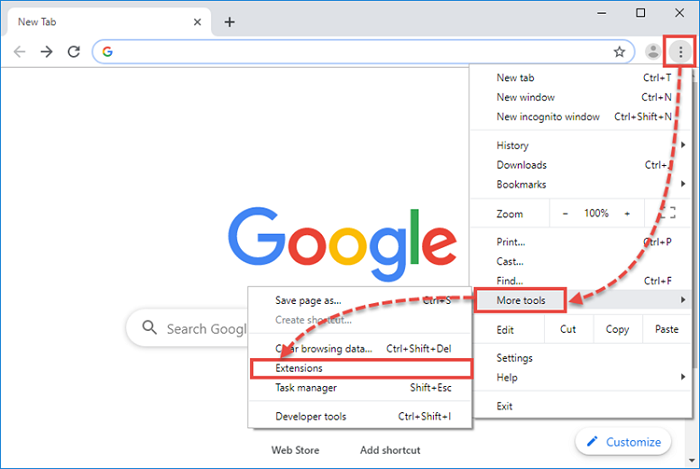Select New tab from the menu
The height and width of the screenshot is (469, 700).
pos(580,78)
